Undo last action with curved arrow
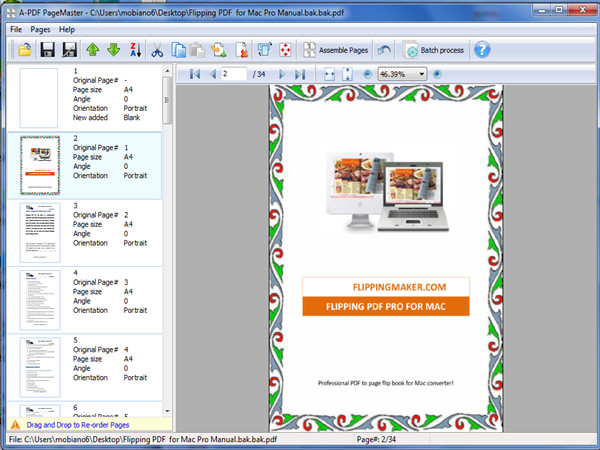The width and height of the screenshot is (600, 450). (384, 50)
